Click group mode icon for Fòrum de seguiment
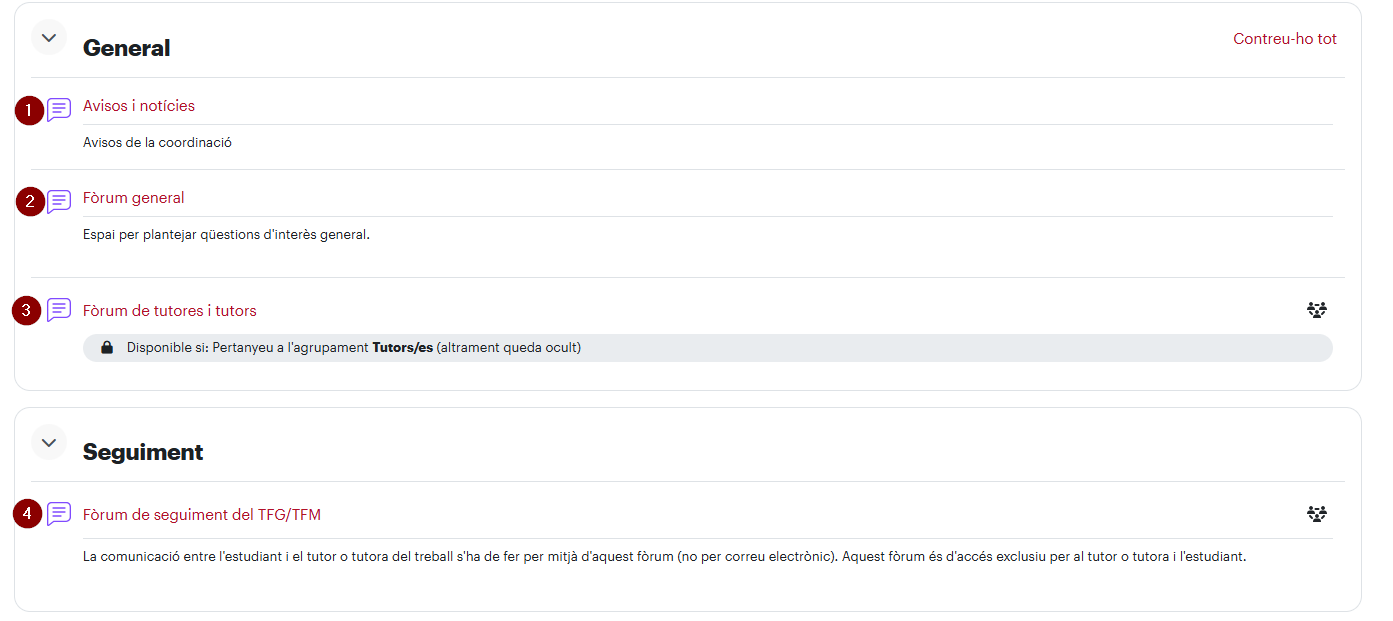 tap(1317, 514)
